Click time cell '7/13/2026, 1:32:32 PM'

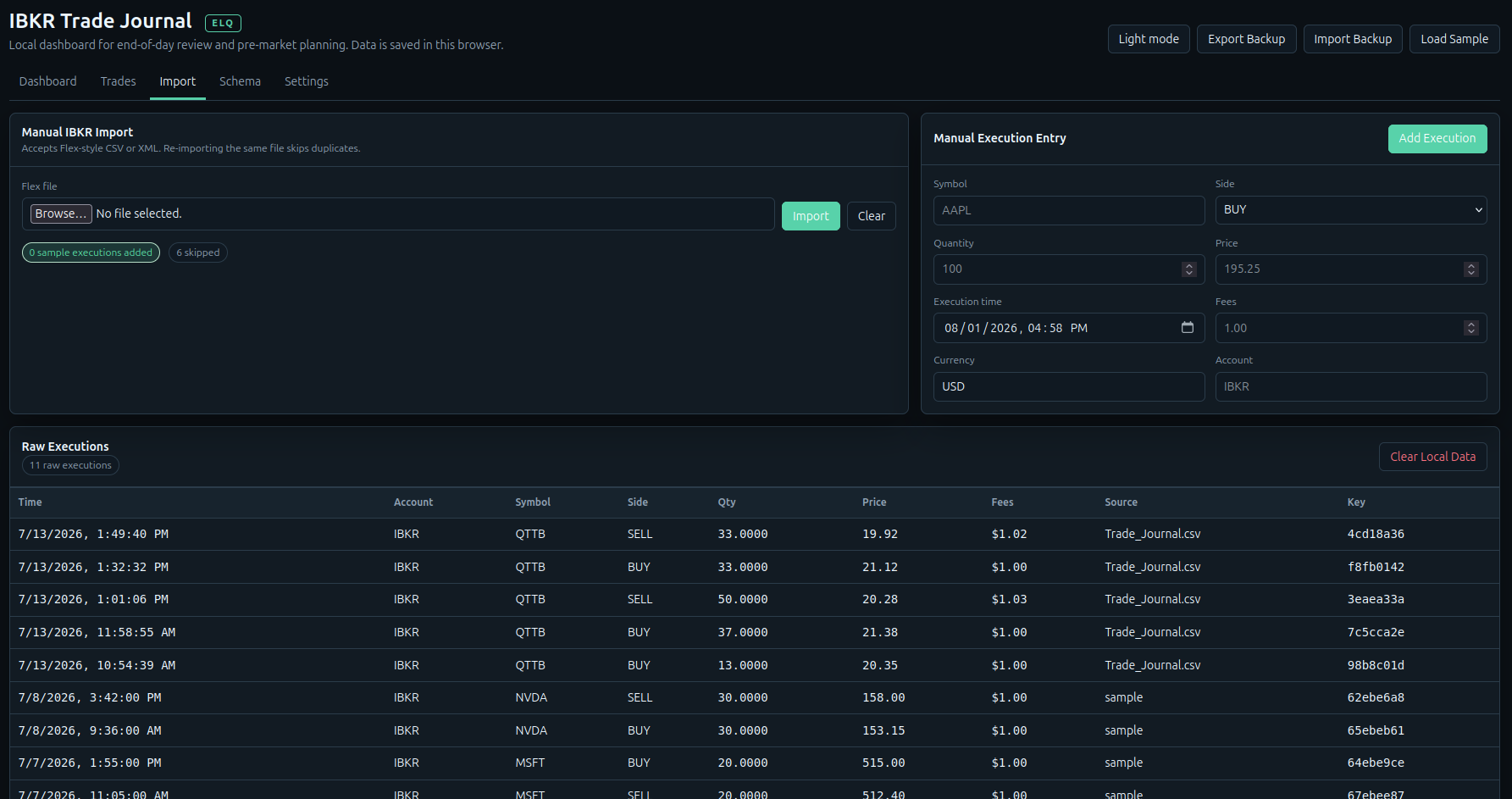pyautogui.click(x=93, y=567)
